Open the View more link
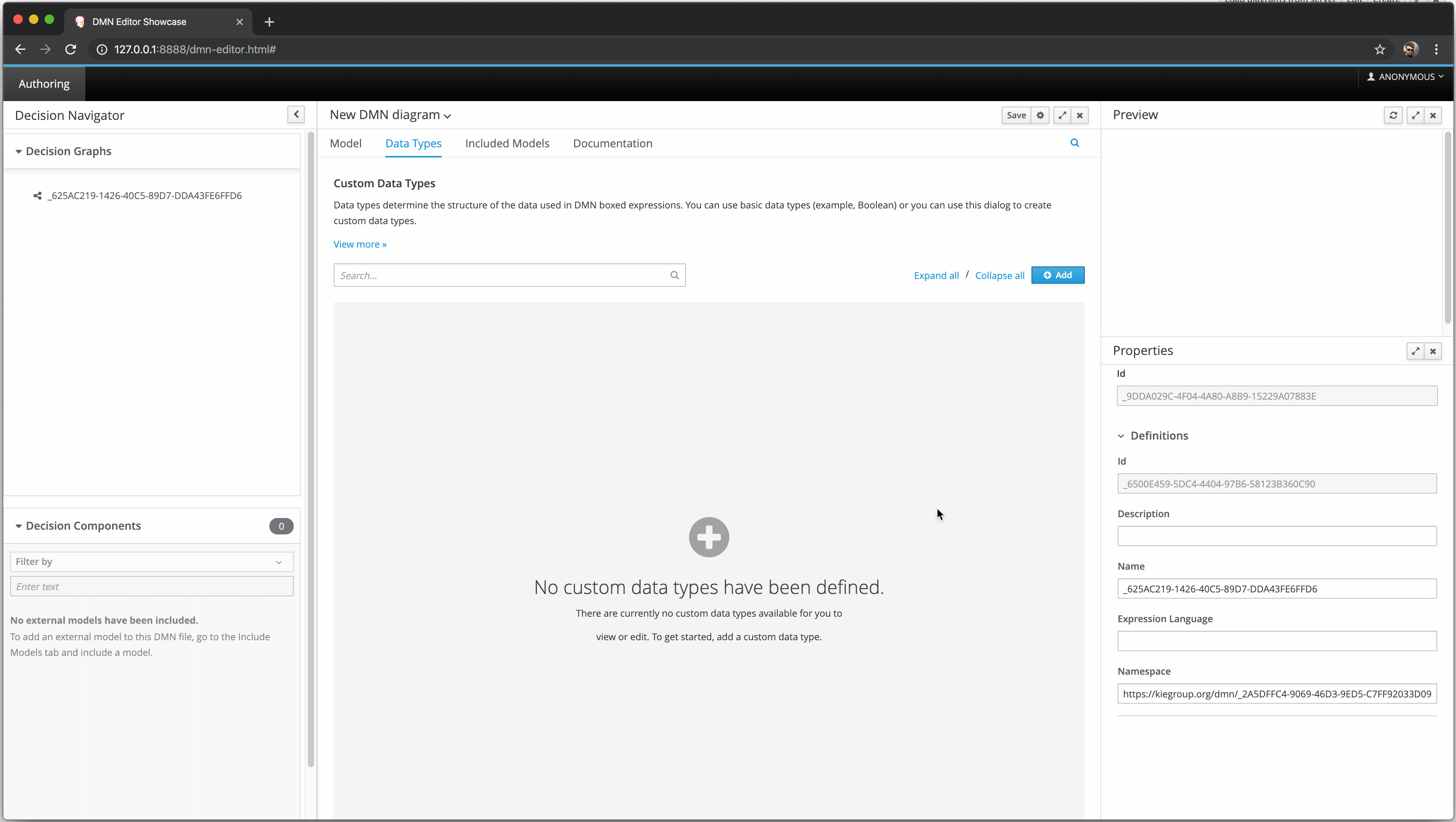Image resolution: width=1456 pixels, height=822 pixels. [x=359, y=244]
